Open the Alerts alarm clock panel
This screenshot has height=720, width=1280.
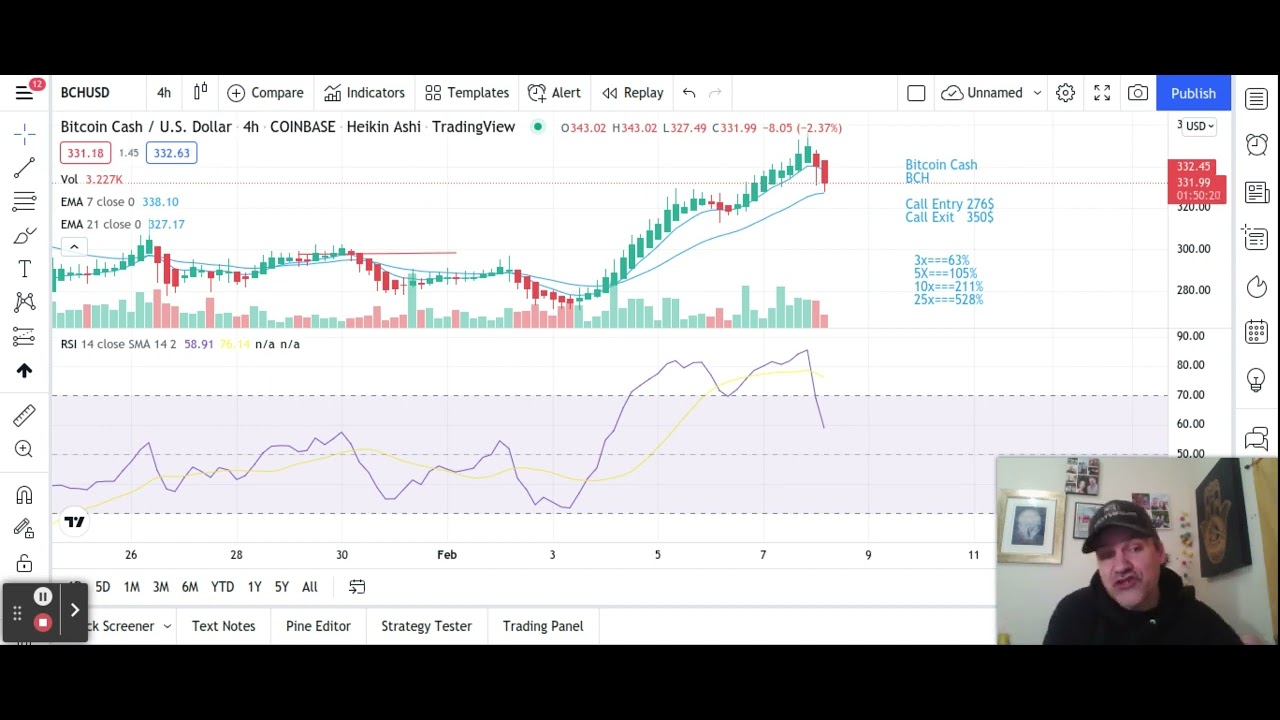[1256, 145]
